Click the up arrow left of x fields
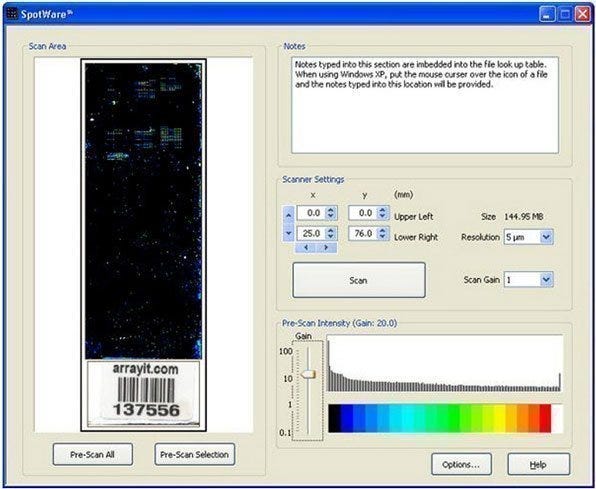 point(288,215)
